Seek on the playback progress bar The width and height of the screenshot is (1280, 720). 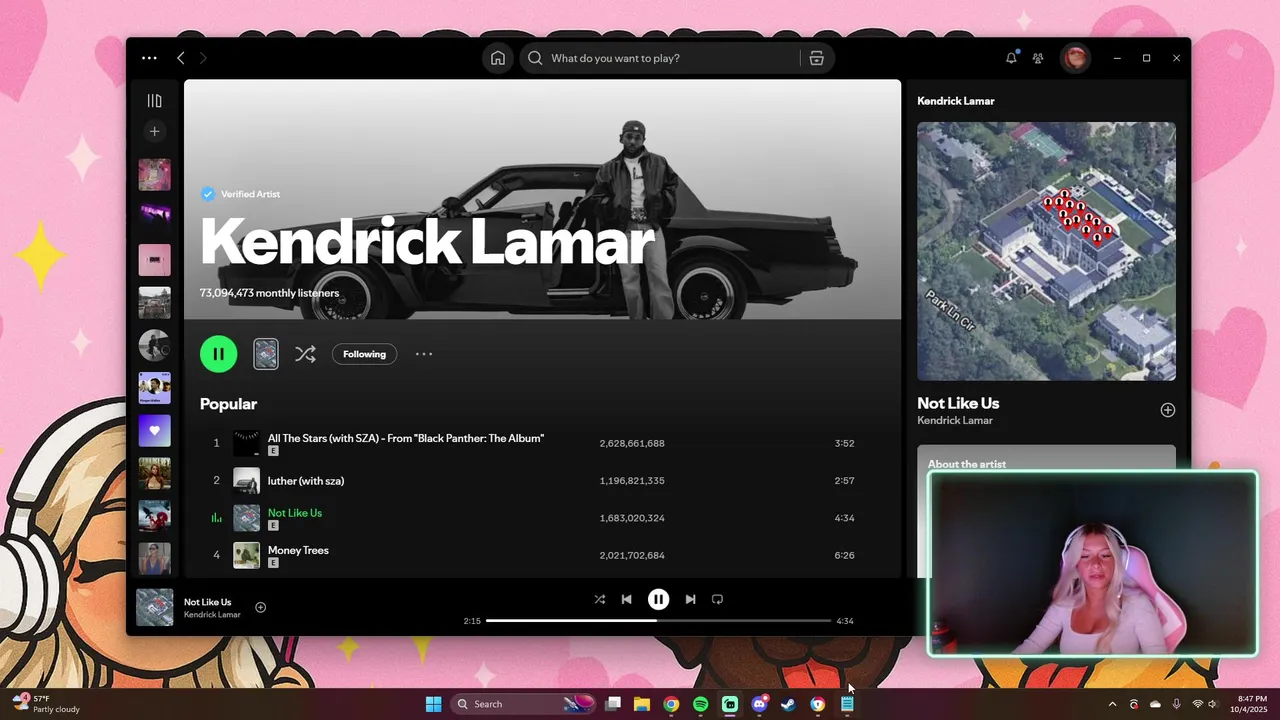(x=658, y=621)
